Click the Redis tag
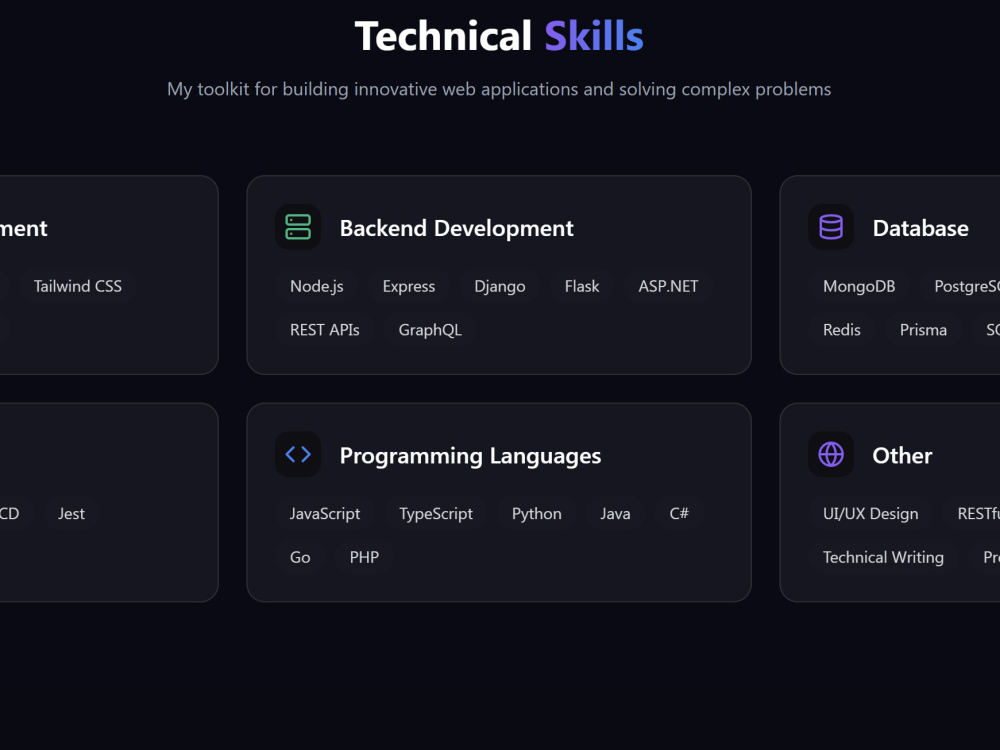This screenshot has height=750, width=1000. (x=842, y=330)
